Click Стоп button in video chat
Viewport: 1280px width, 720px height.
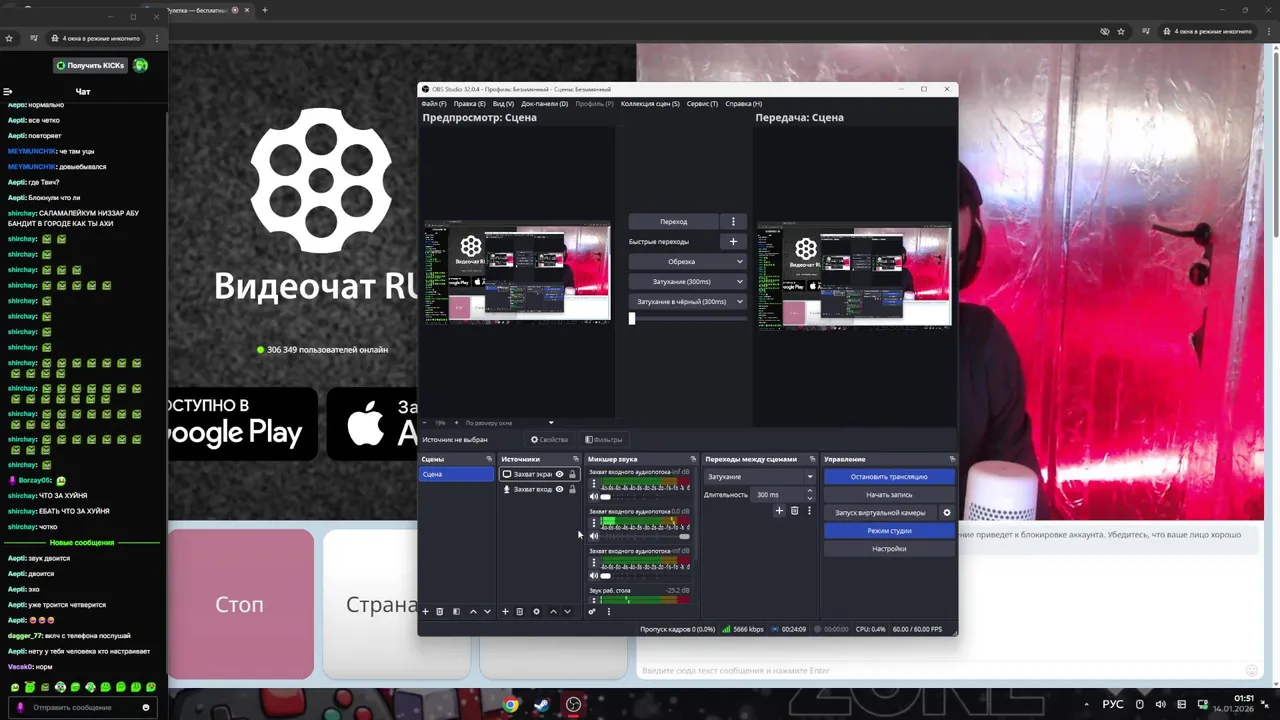(x=240, y=605)
